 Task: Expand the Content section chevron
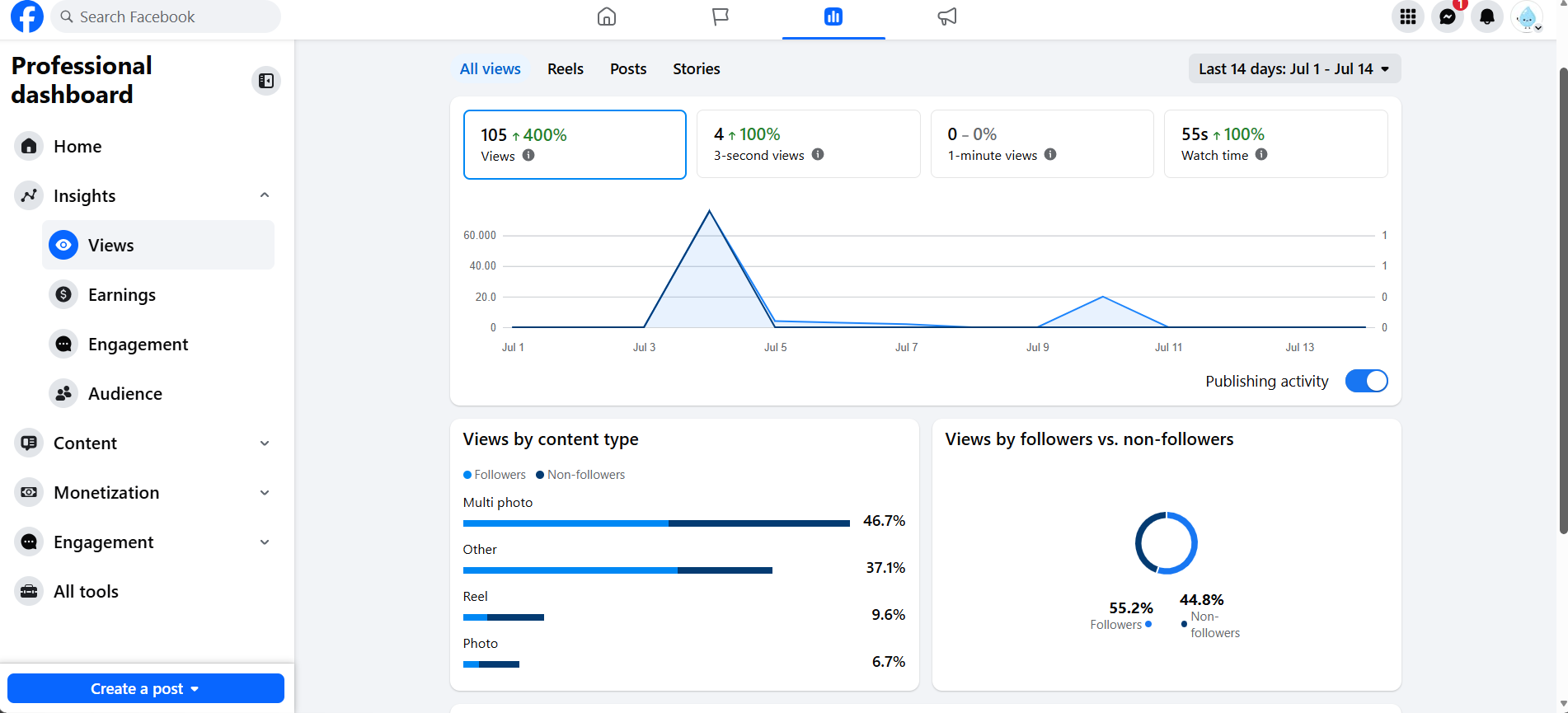(x=265, y=443)
